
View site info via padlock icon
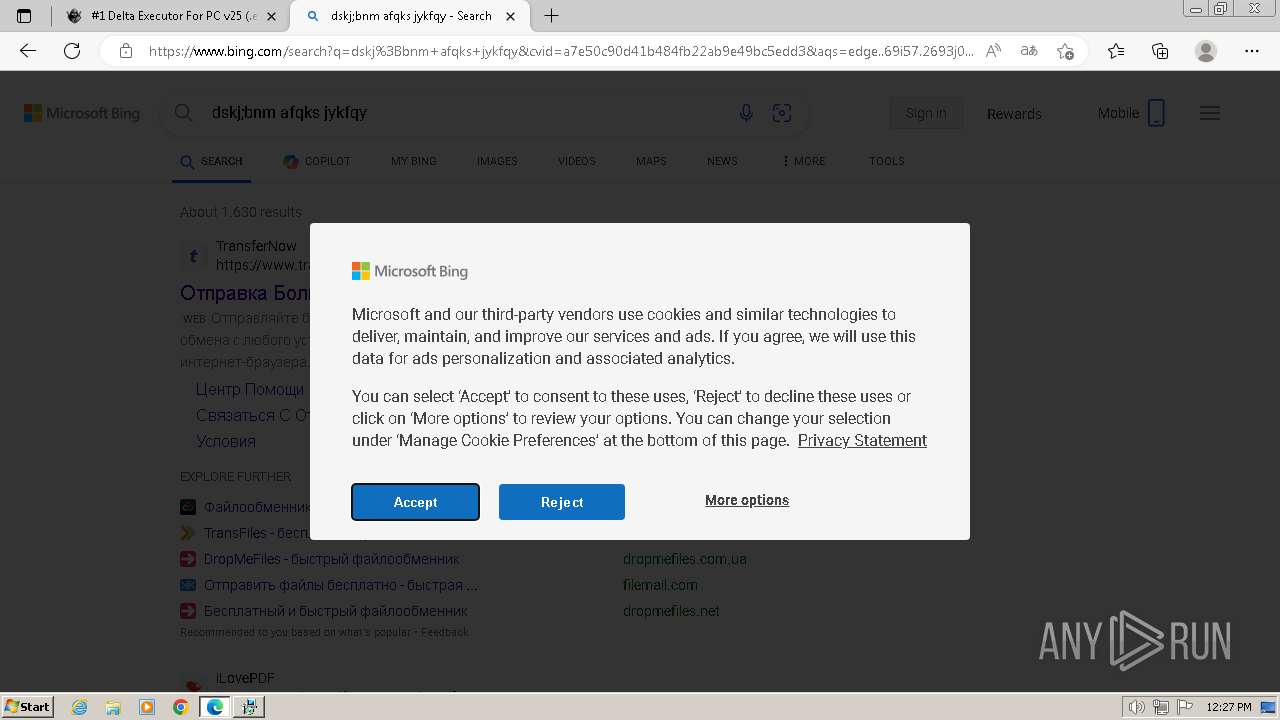pos(126,51)
